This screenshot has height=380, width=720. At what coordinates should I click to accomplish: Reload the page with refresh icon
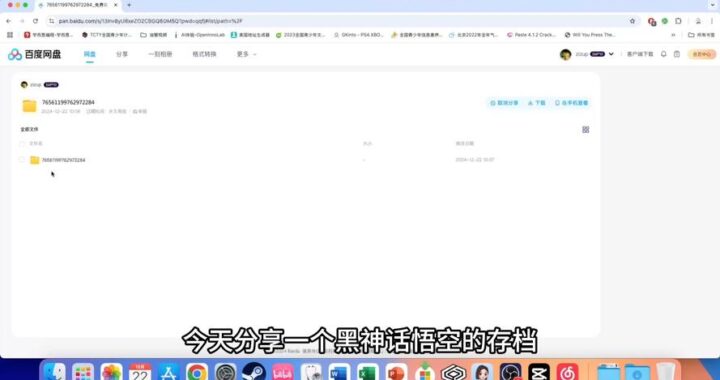pyautogui.click(x=35, y=21)
